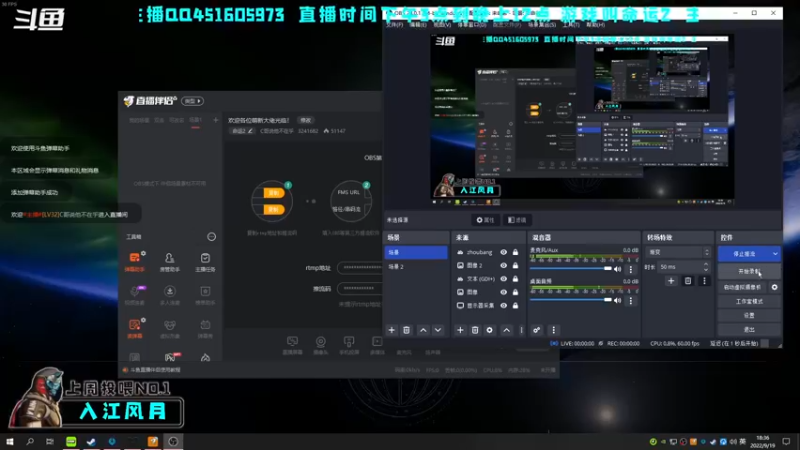Toggle visibility of the 图像 source

(x=504, y=292)
